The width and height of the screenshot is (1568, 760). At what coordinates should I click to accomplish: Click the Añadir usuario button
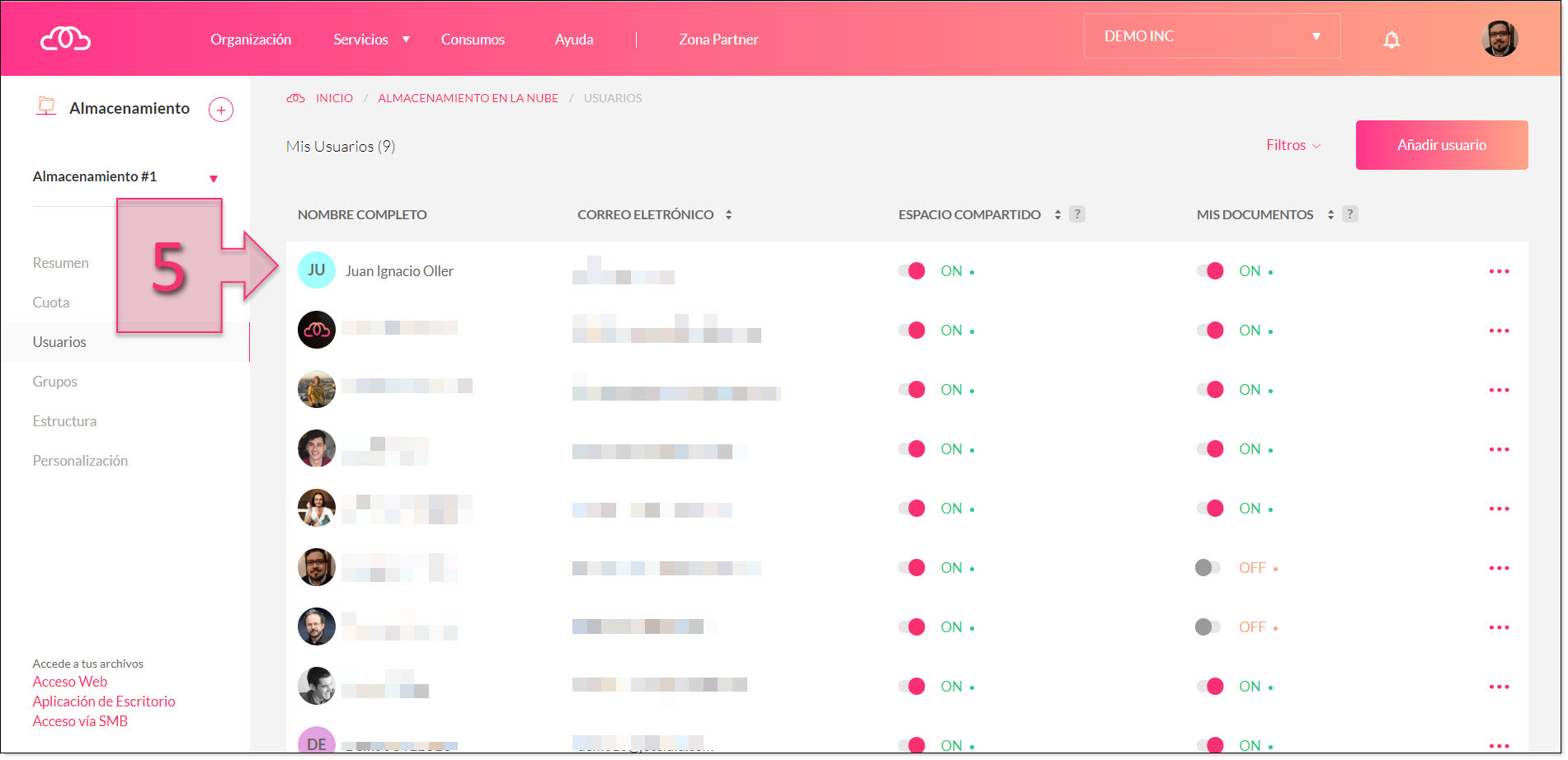click(1441, 145)
